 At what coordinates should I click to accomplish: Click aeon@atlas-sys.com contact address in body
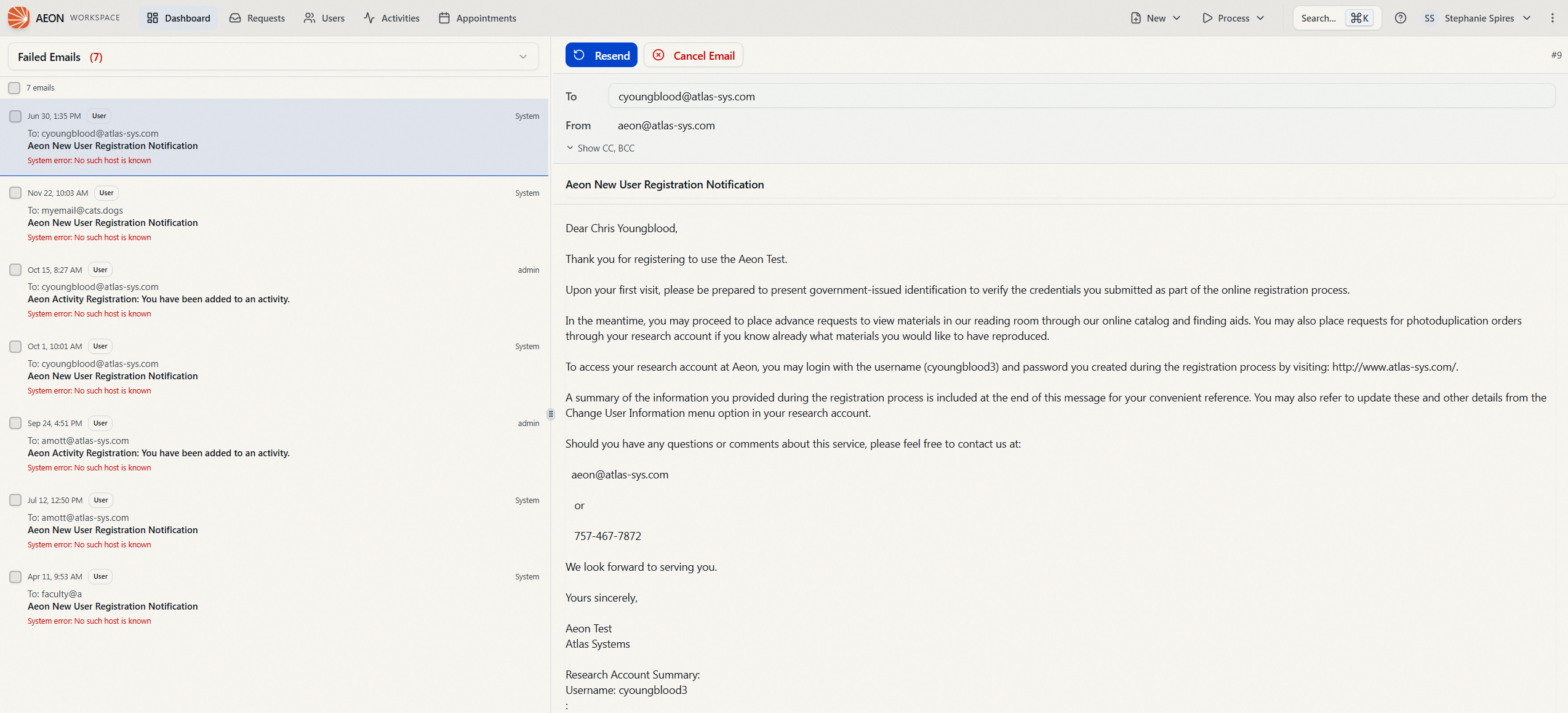620,474
